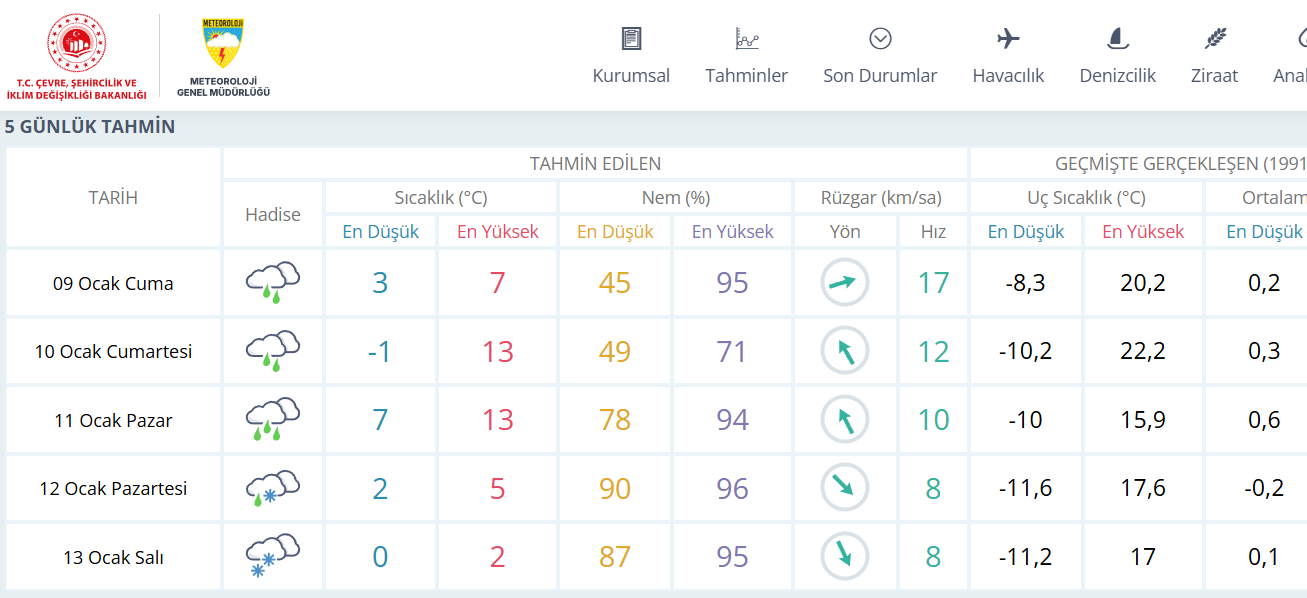Screen dimensions: 1307x598
Task: Click the Kurumsal menu label
Action: [631, 76]
